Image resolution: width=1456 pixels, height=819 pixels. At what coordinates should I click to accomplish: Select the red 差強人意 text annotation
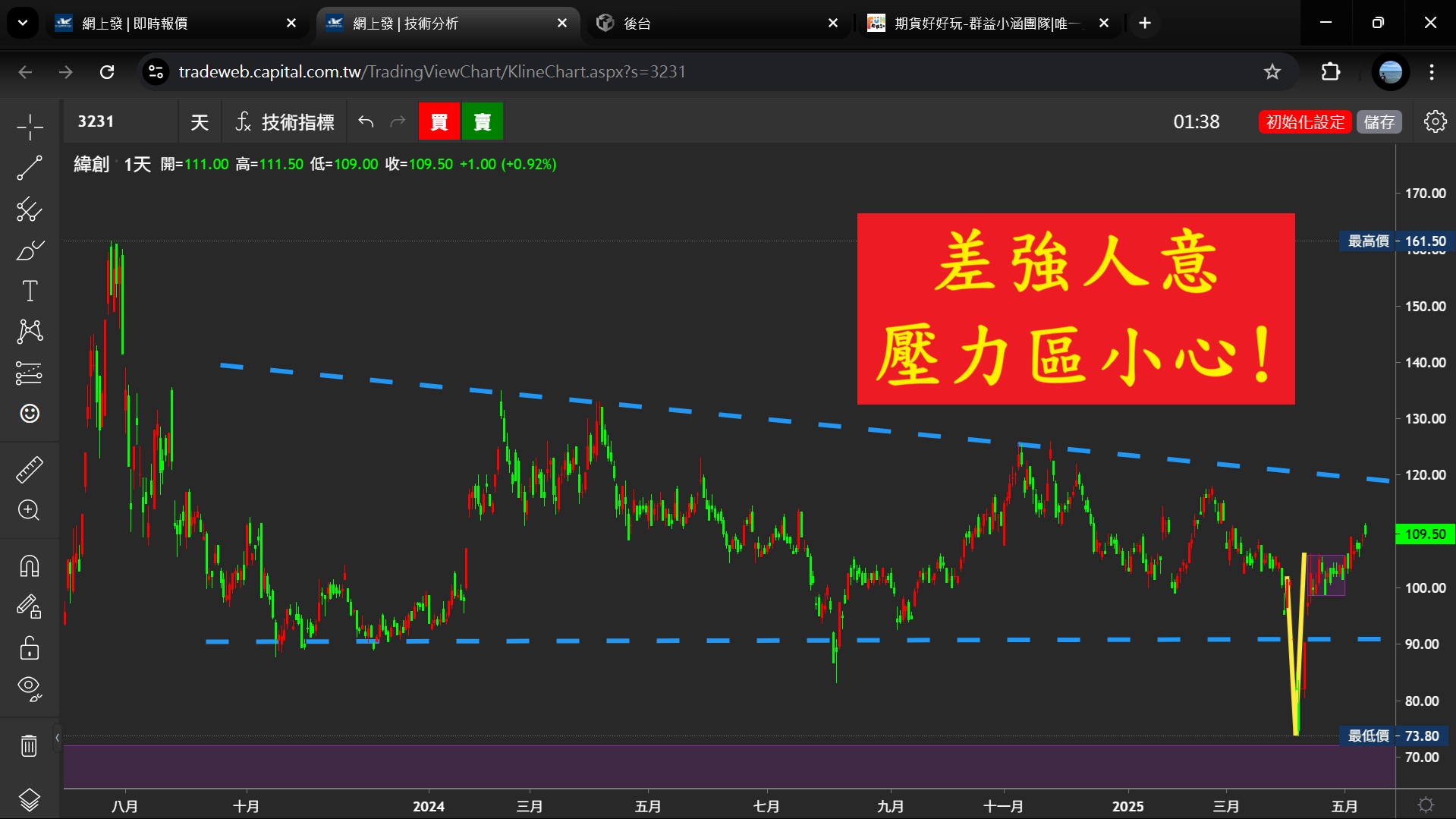pos(1076,309)
